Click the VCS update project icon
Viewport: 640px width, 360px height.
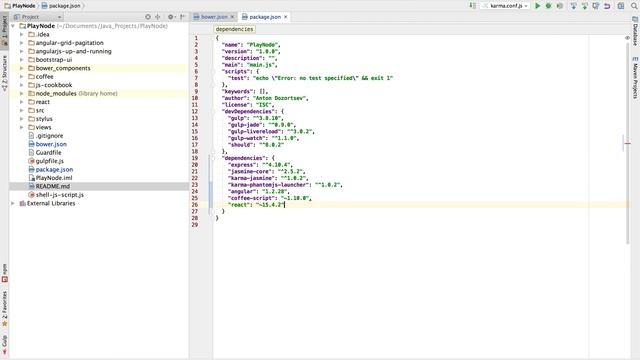573,6
